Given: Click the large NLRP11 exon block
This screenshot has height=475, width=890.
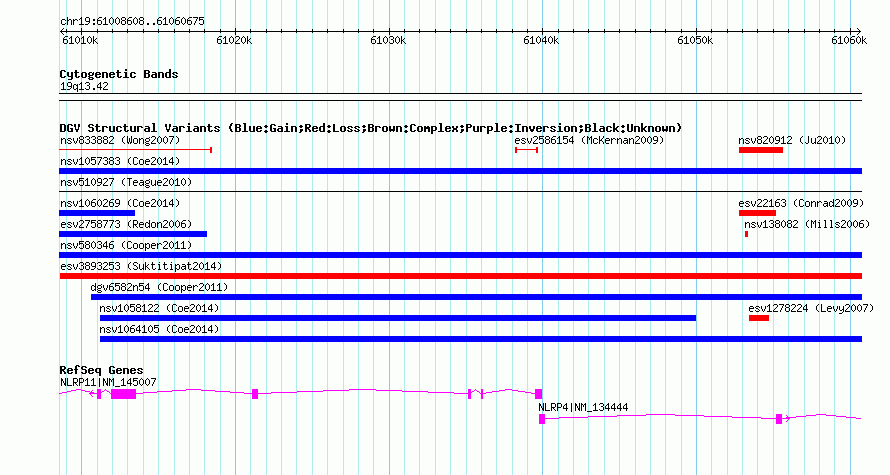Looking at the screenshot, I should [x=123, y=394].
